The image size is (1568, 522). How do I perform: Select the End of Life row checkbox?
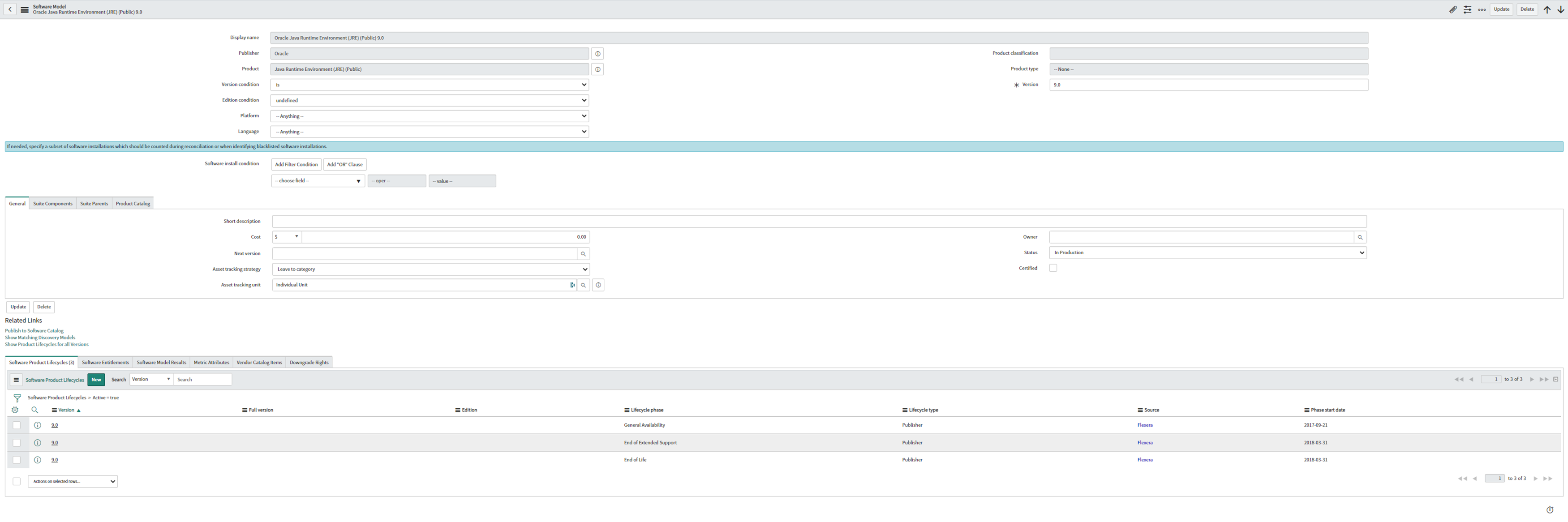[x=17, y=460]
